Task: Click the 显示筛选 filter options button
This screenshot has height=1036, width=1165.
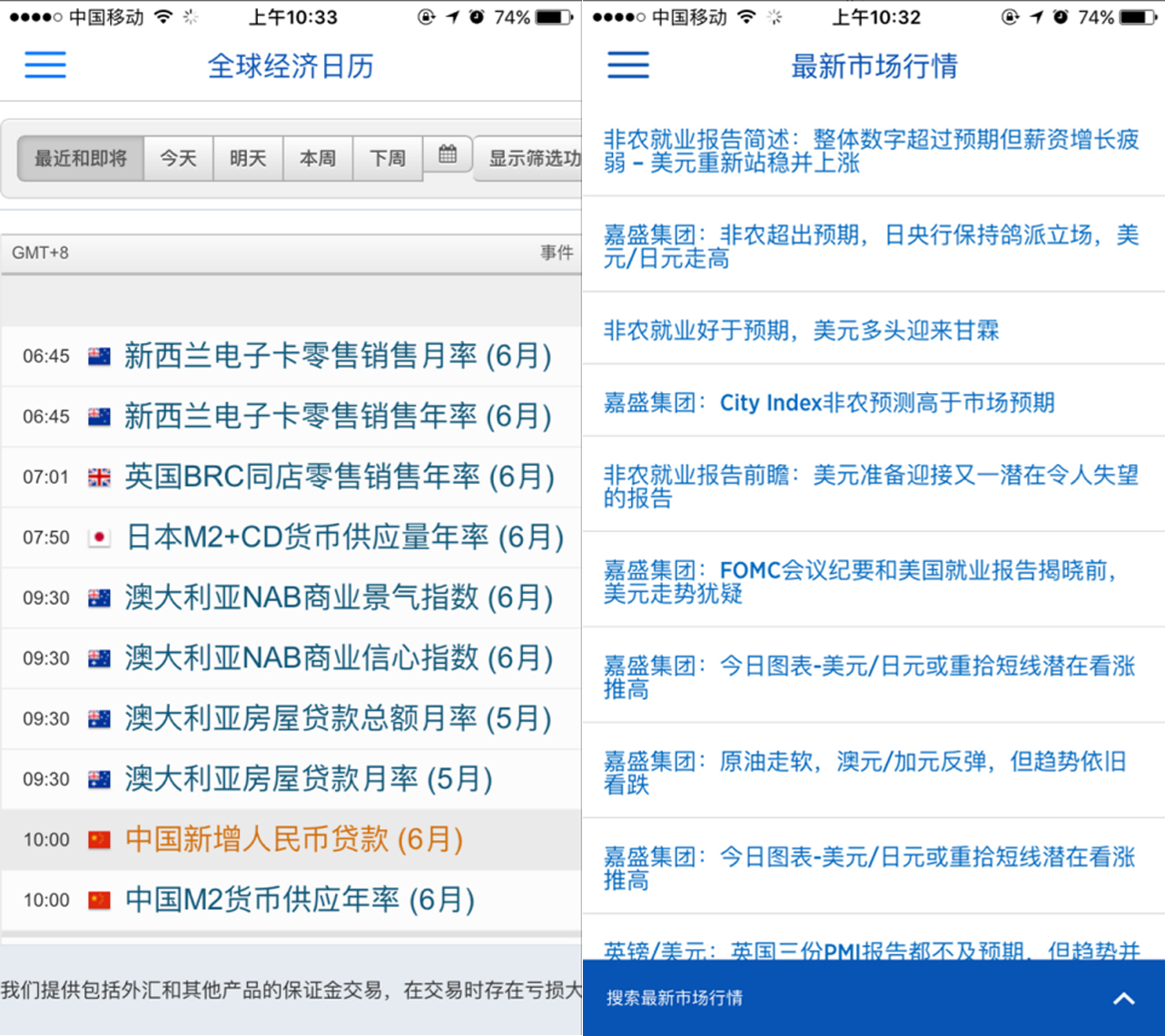Action: point(528,158)
